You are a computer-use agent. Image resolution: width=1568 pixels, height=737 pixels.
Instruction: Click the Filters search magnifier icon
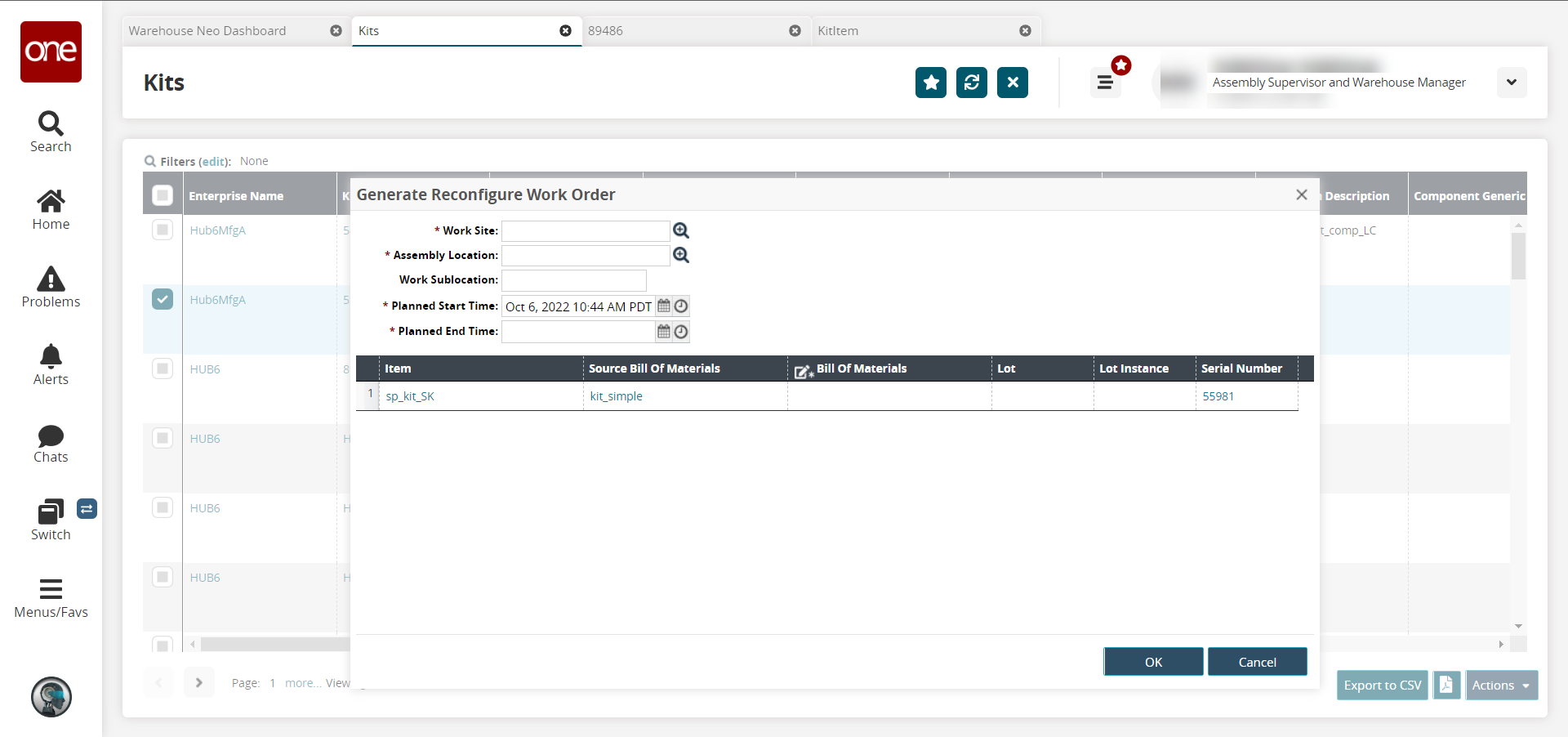point(150,161)
